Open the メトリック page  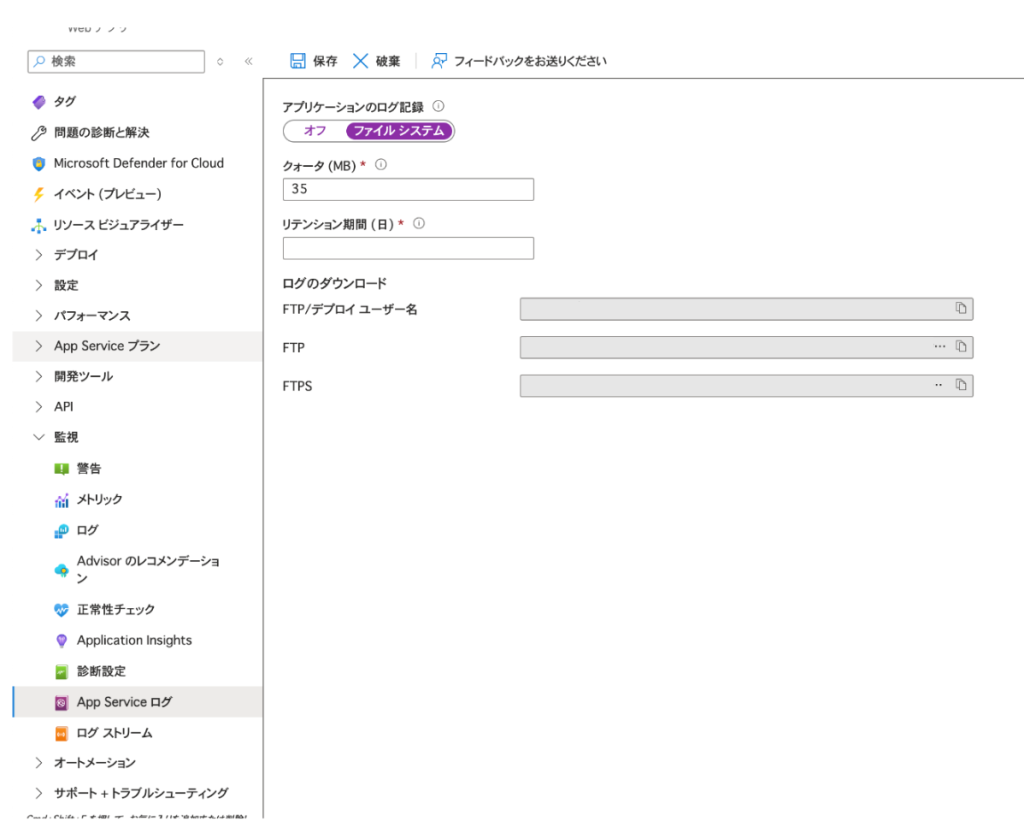click(99, 499)
